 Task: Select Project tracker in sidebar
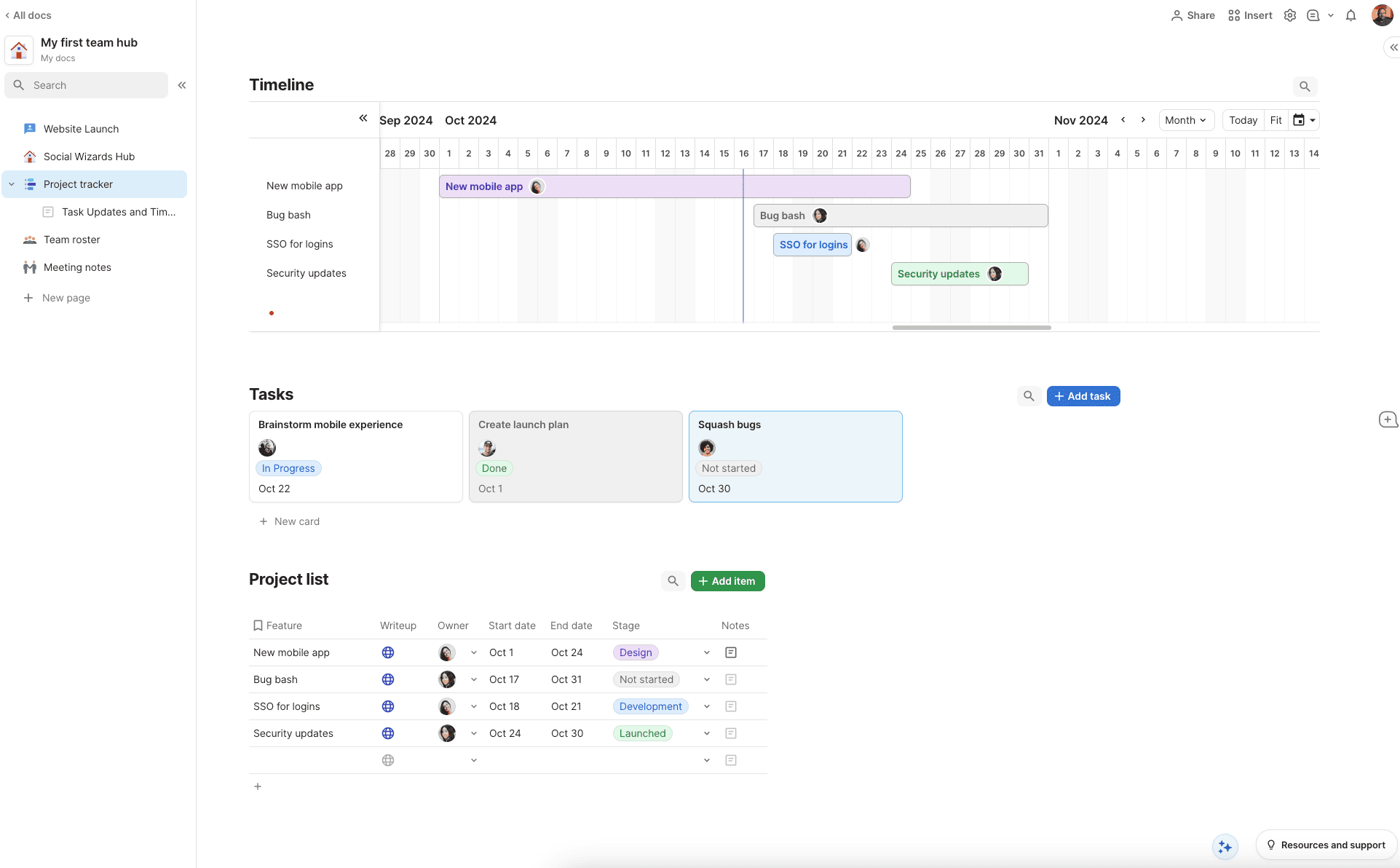[x=95, y=184]
